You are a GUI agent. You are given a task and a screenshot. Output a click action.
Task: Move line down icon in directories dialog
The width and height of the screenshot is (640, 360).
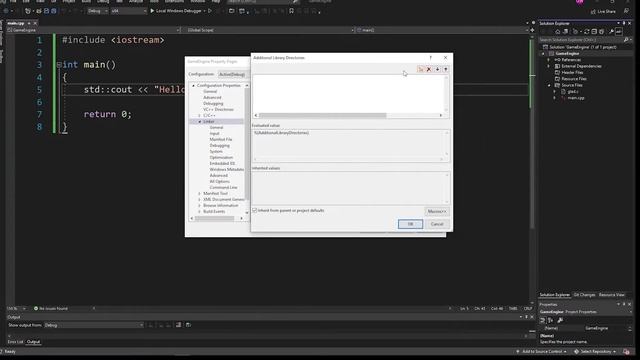pos(437,69)
